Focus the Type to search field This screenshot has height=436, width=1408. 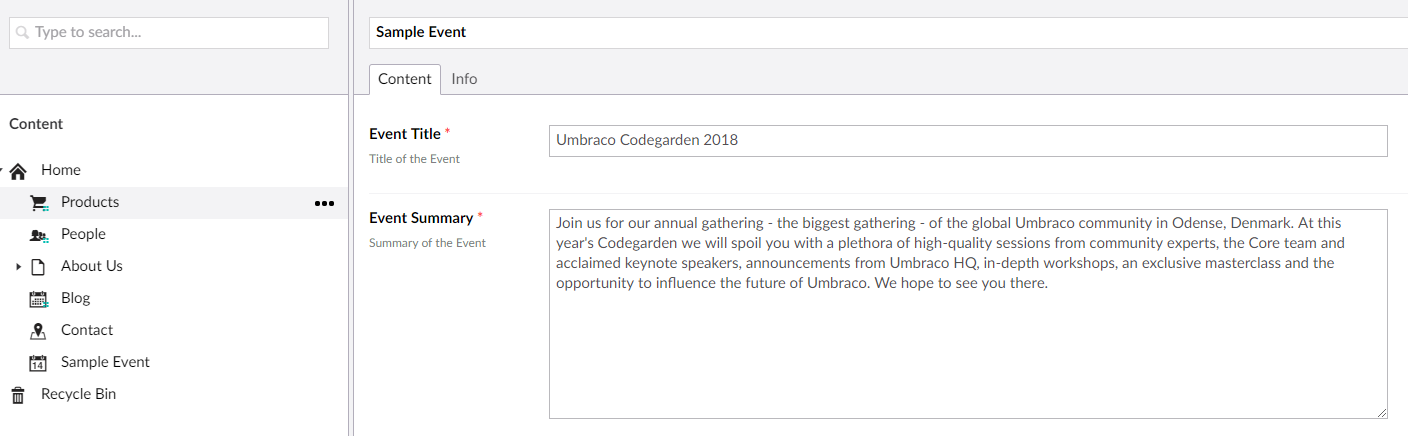click(x=169, y=32)
